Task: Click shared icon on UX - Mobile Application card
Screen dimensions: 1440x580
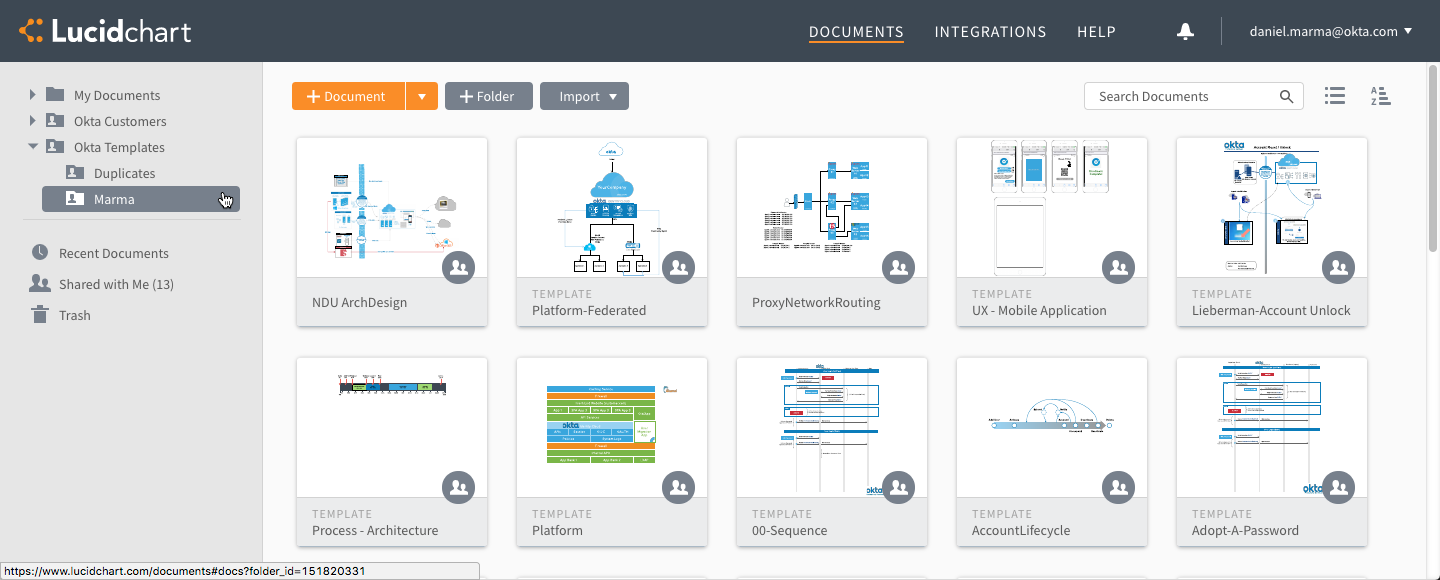Action: [x=1118, y=267]
